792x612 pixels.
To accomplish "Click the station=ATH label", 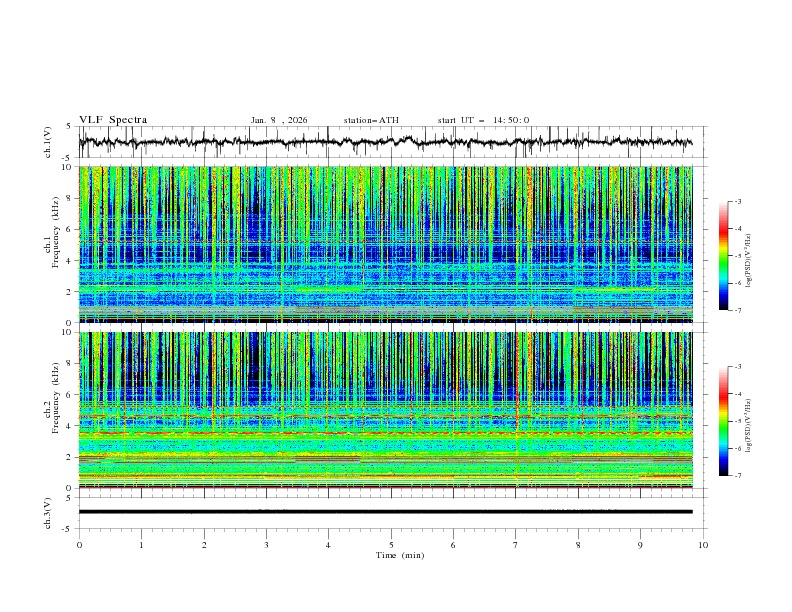I will pyautogui.click(x=371, y=120).
